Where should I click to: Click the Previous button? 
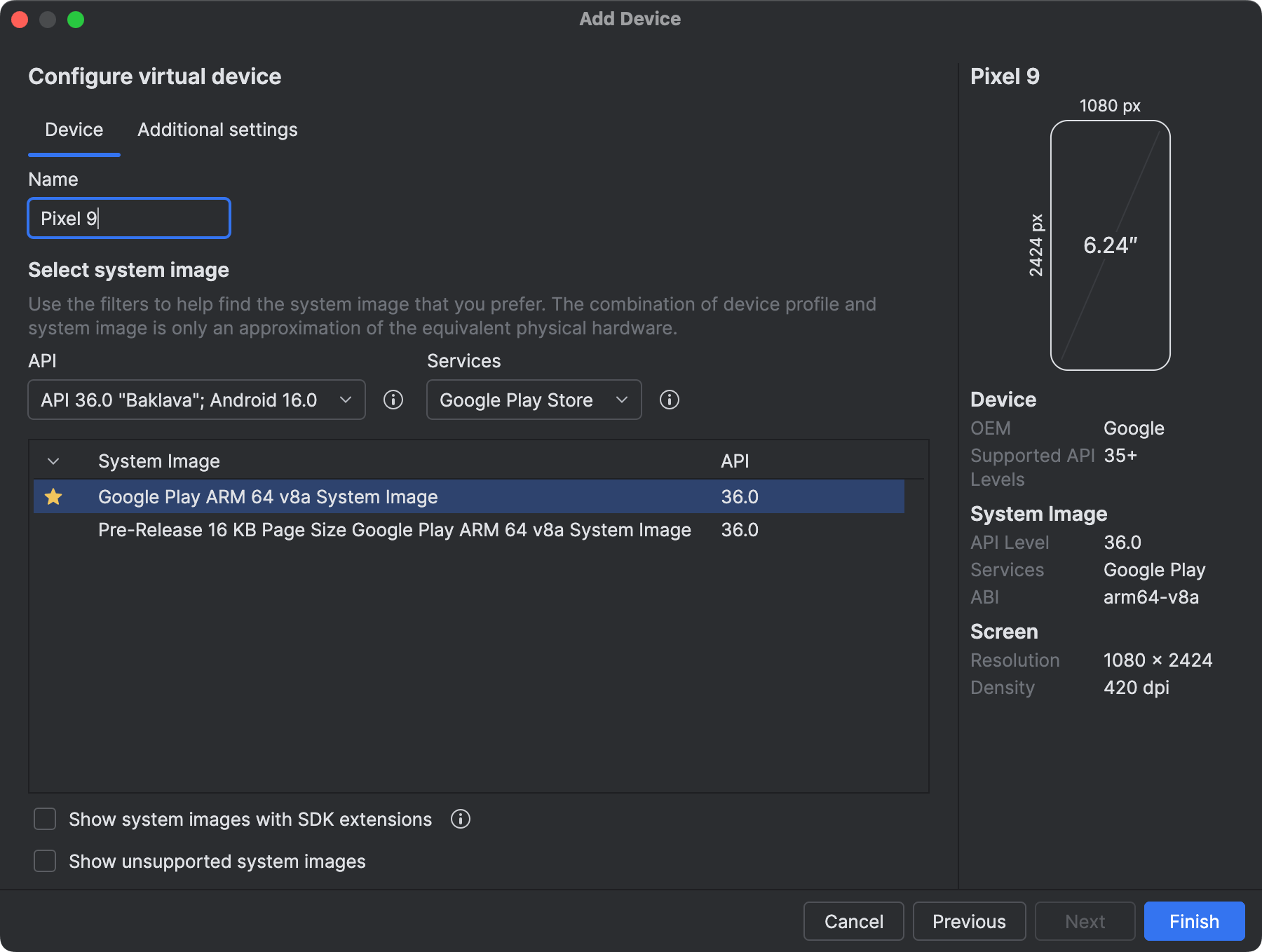click(x=969, y=920)
